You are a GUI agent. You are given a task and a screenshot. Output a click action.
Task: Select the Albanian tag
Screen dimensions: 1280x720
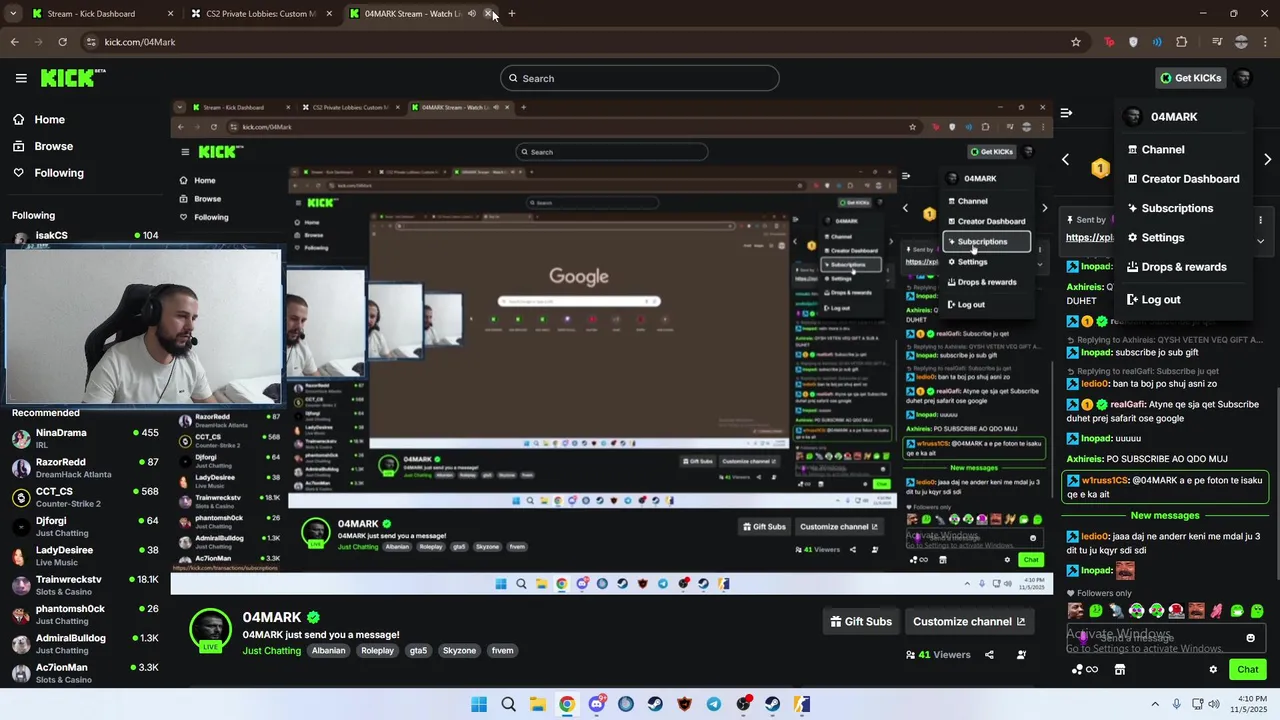point(328,651)
